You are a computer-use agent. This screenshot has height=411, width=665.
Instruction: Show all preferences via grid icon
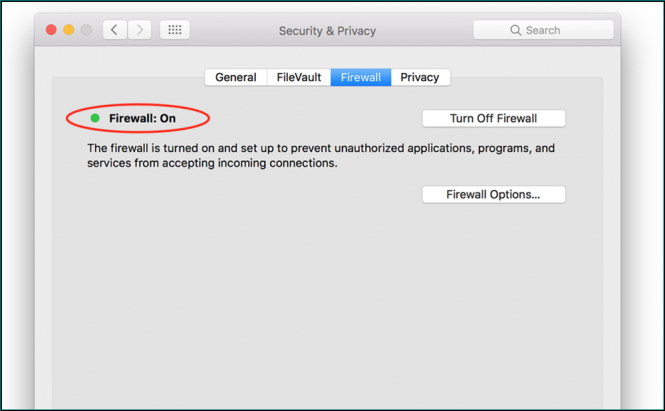(174, 30)
